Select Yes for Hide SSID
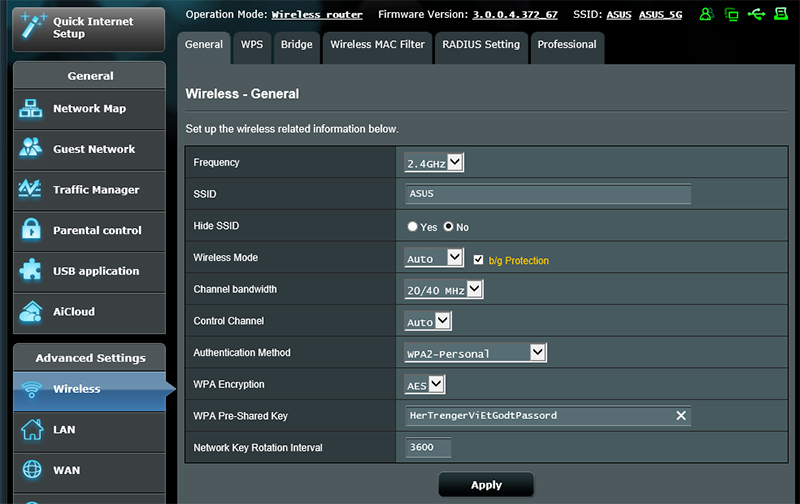This screenshot has width=800, height=504. click(x=412, y=227)
